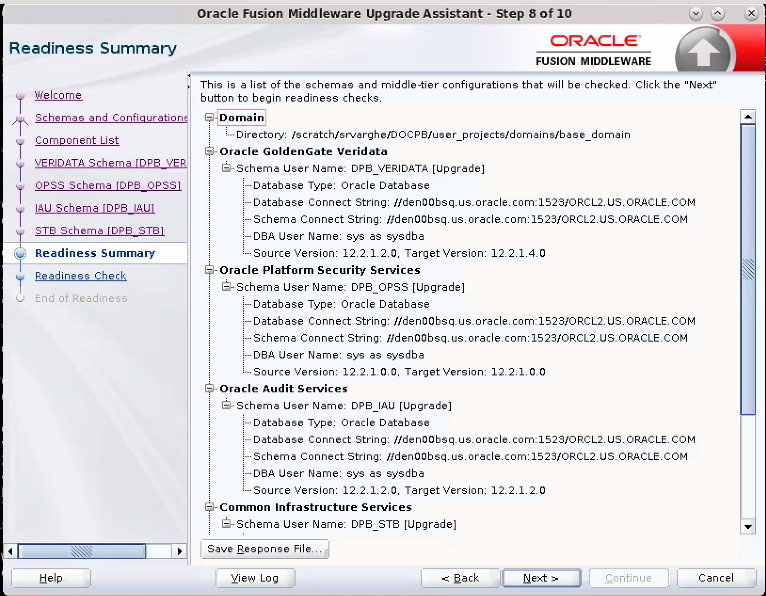Click Save Response File button

point(264,549)
